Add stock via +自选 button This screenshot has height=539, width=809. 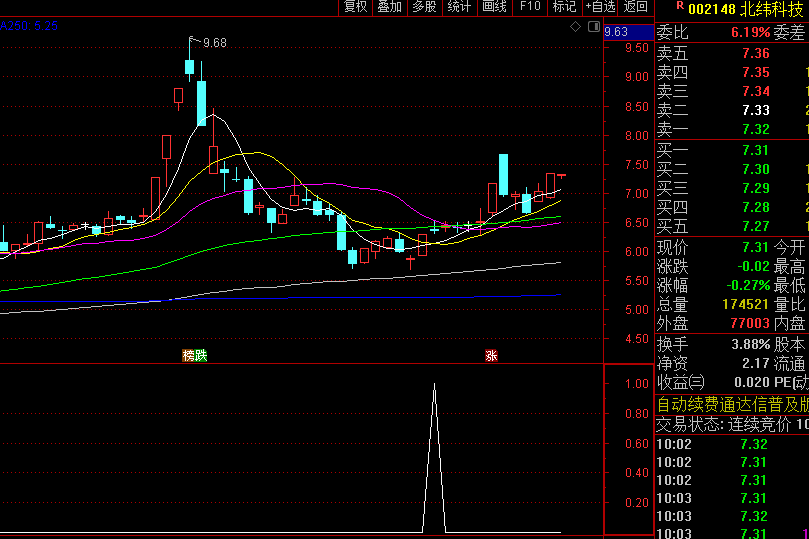click(600, 7)
